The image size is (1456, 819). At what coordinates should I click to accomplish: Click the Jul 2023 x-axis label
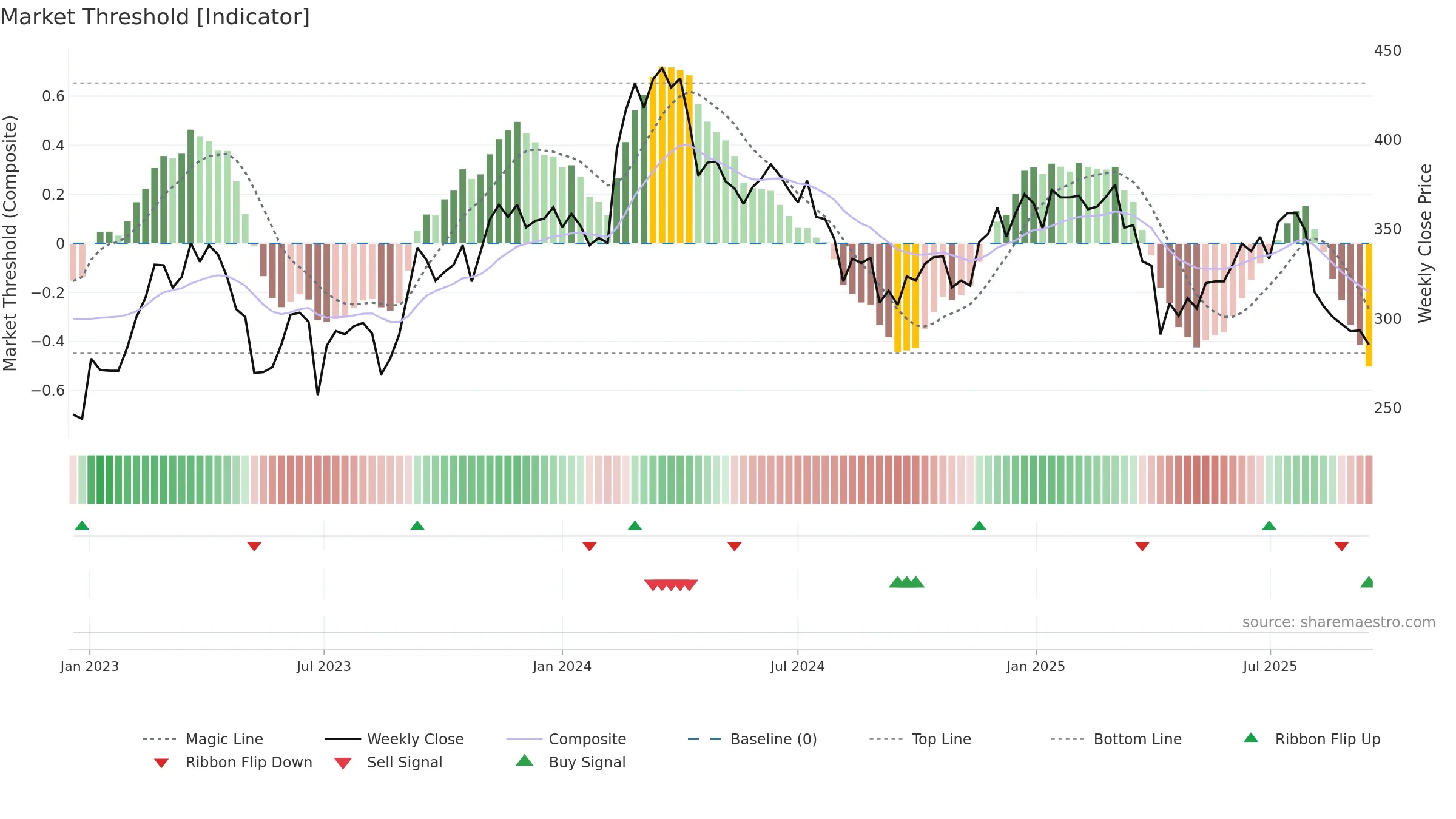[324, 666]
